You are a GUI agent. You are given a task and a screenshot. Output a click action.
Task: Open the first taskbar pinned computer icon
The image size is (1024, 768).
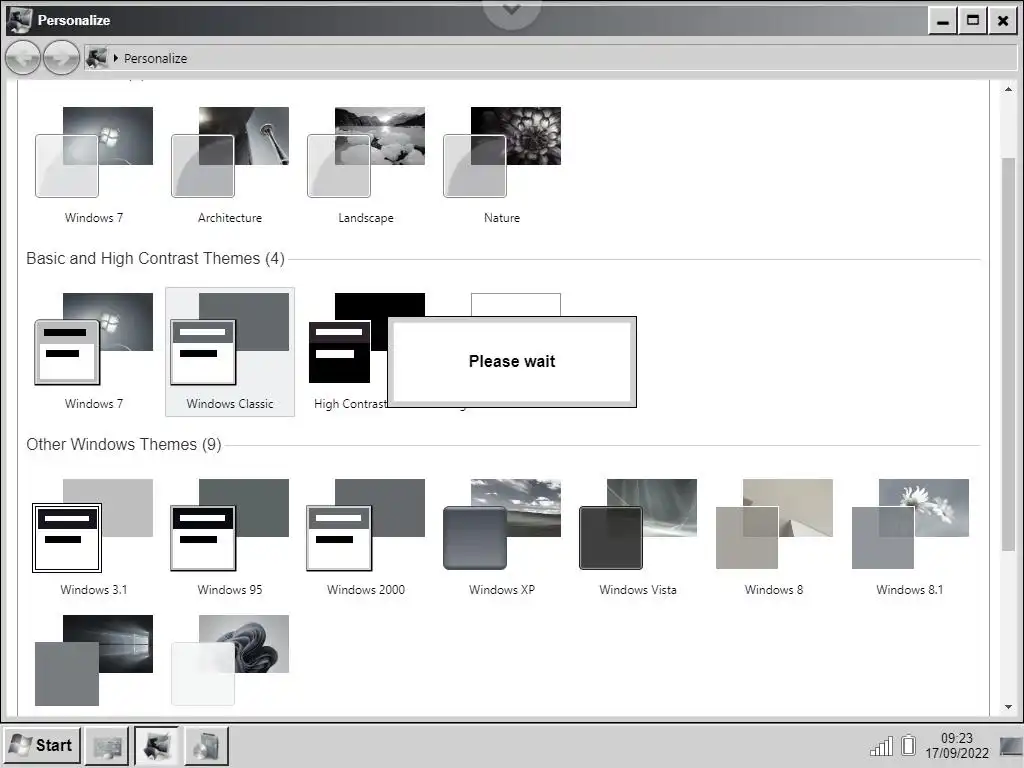click(107, 745)
